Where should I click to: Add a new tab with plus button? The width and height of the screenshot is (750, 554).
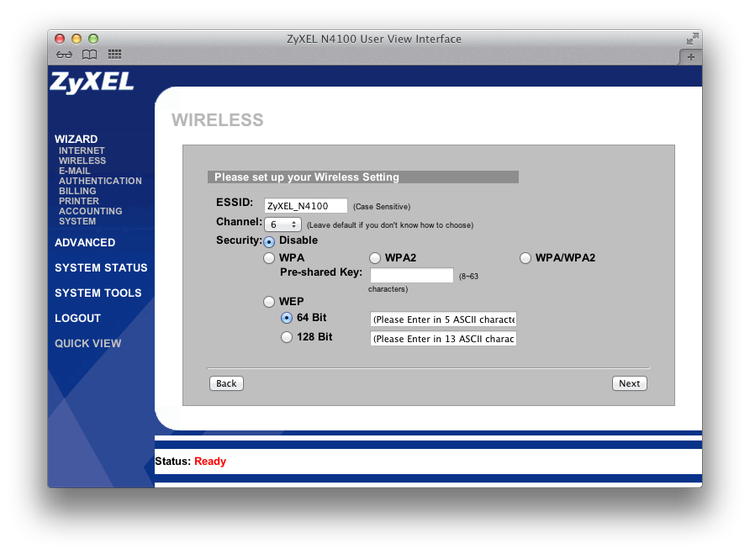click(x=691, y=57)
